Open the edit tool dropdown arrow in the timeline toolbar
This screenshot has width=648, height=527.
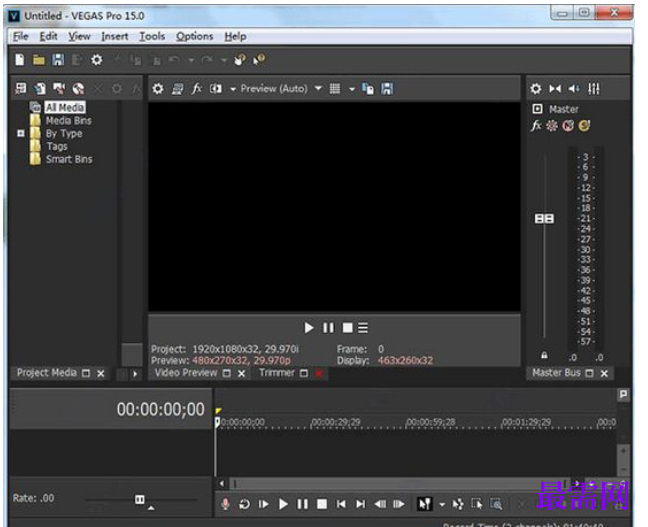(x=442, y=504)
